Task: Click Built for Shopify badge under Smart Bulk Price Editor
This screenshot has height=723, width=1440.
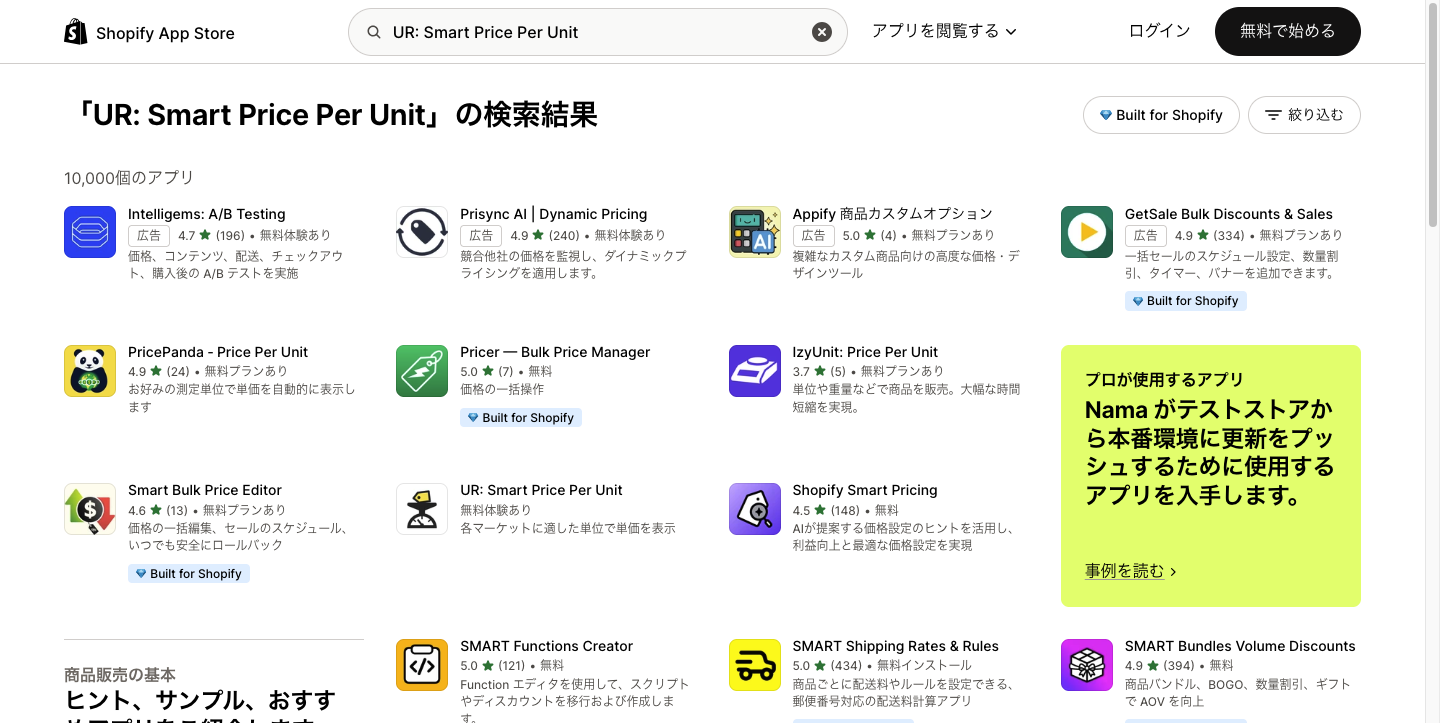Action: tap(189, 574)
